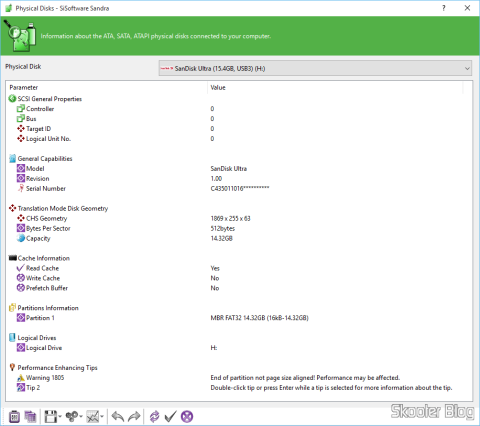Click the chart graph toolbar icon
This screenshot has height=426, width=480.
coord(93,416)
